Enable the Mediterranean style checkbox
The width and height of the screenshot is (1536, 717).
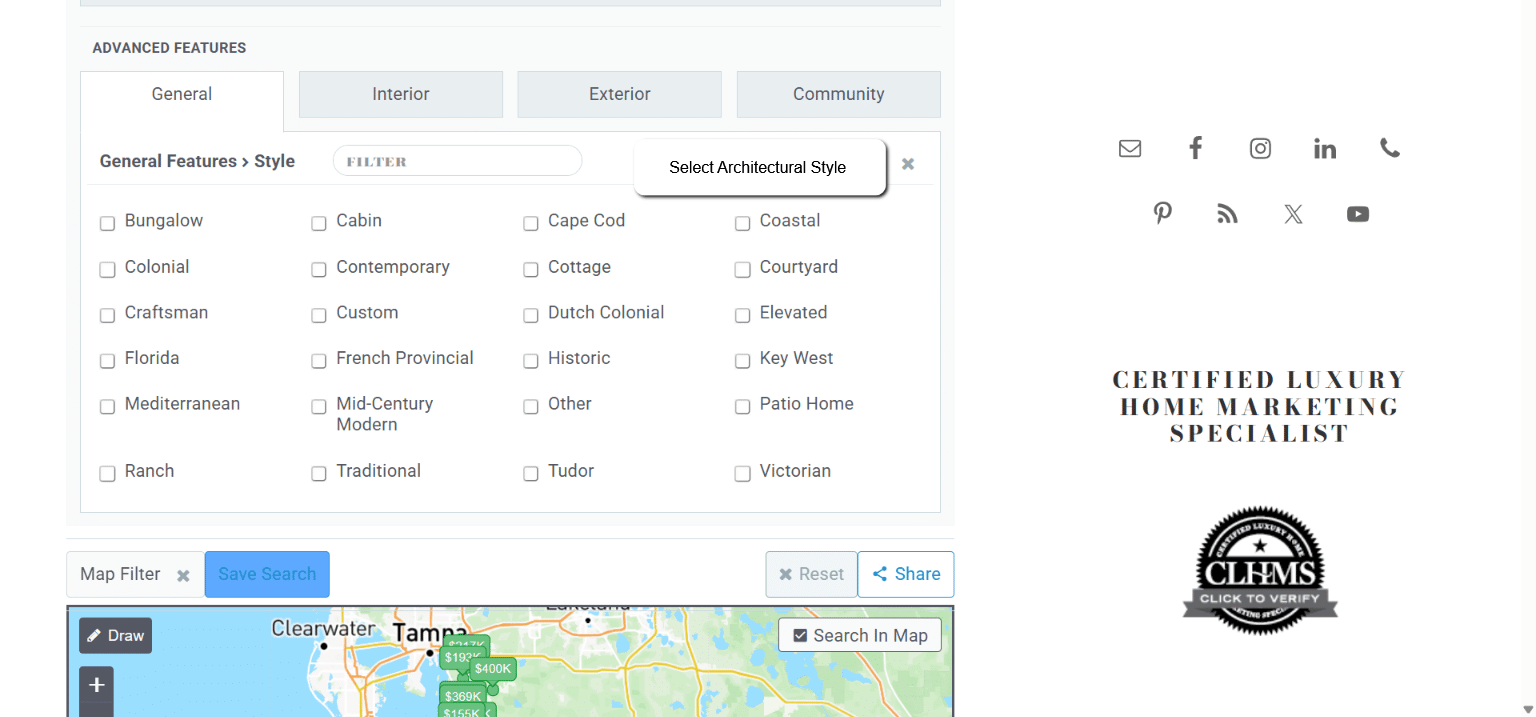107,406
